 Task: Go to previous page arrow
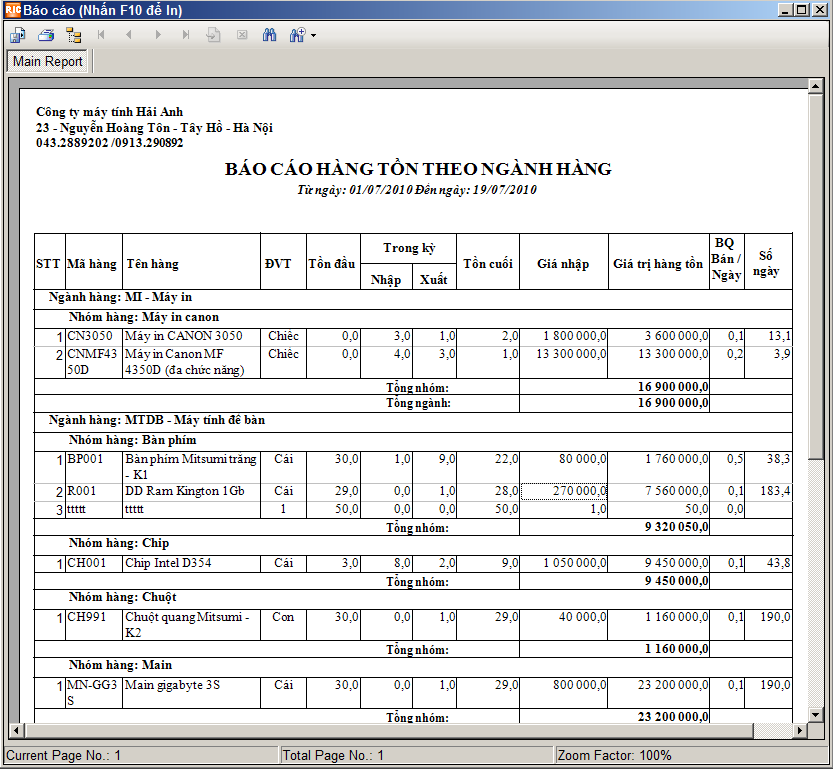129,35
